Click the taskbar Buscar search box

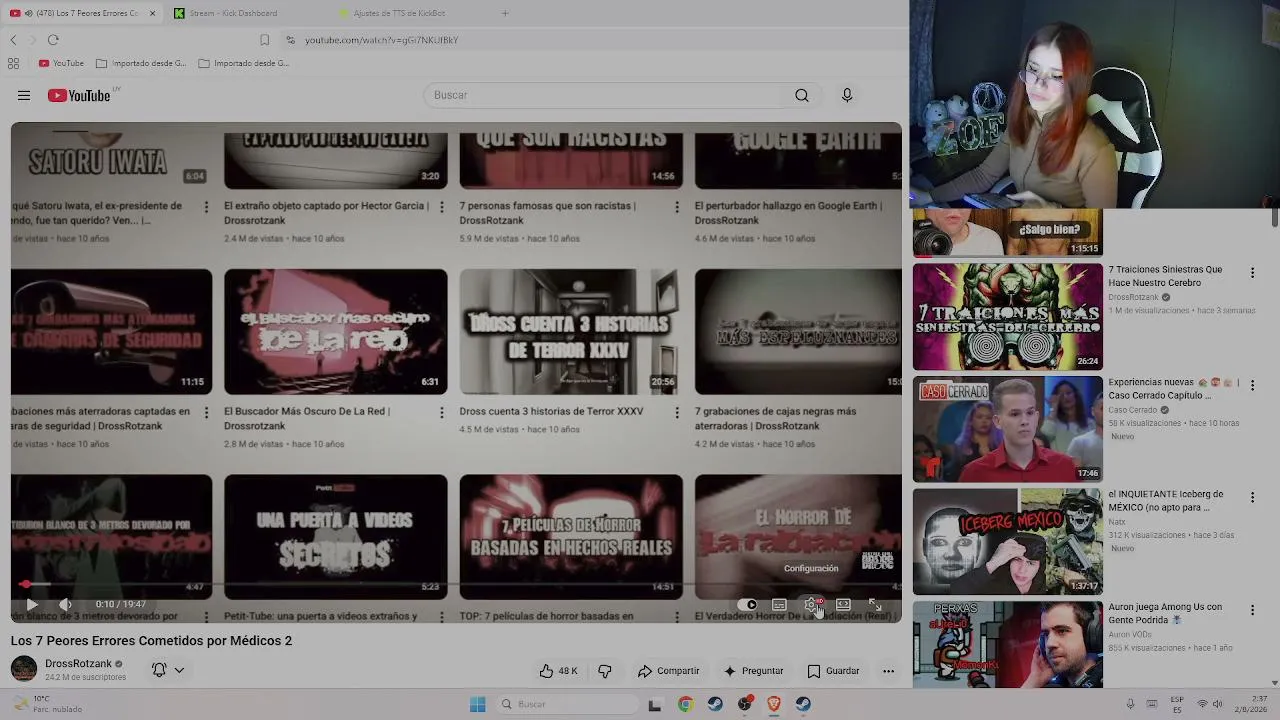pyautogui.click(x=566, y=704)
